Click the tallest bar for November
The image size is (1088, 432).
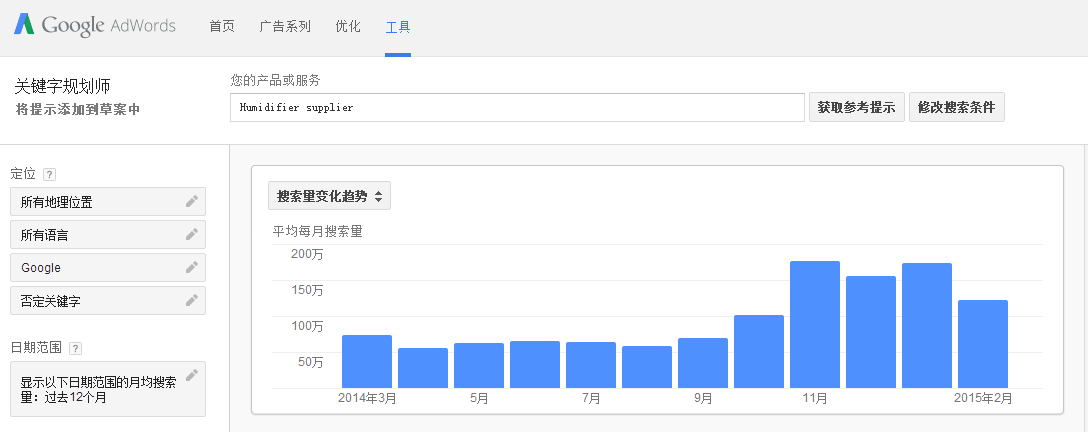[x=815, y=324]
